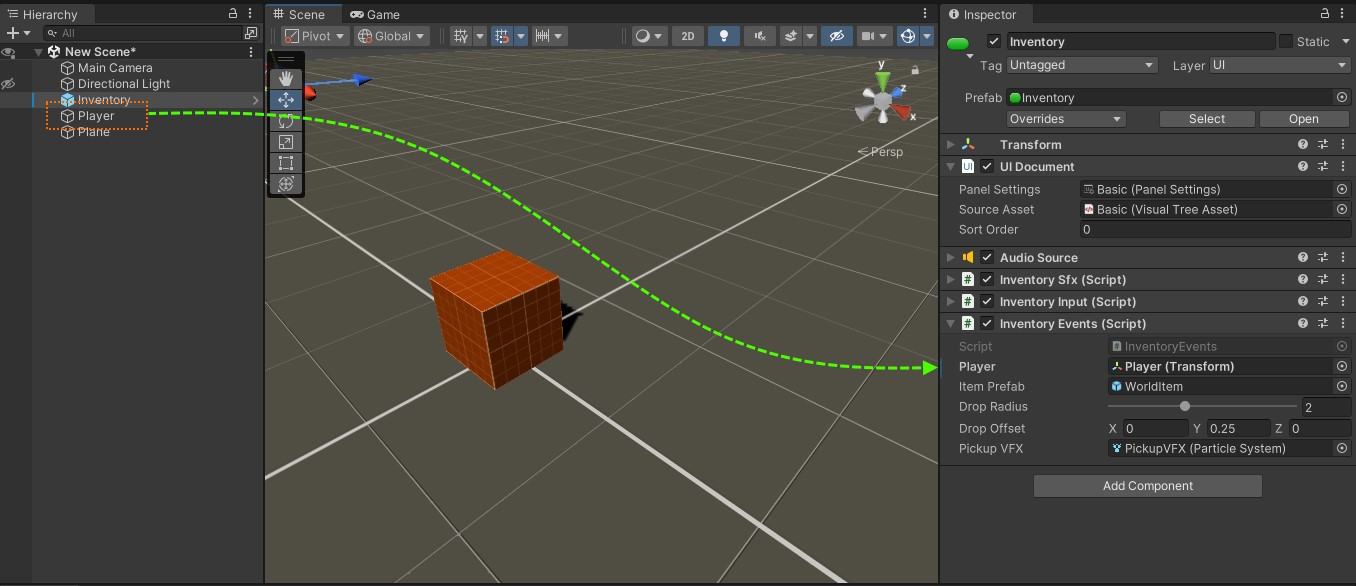
Task: Open Audio Source component kebab menu
Action: click(1342, 258)
